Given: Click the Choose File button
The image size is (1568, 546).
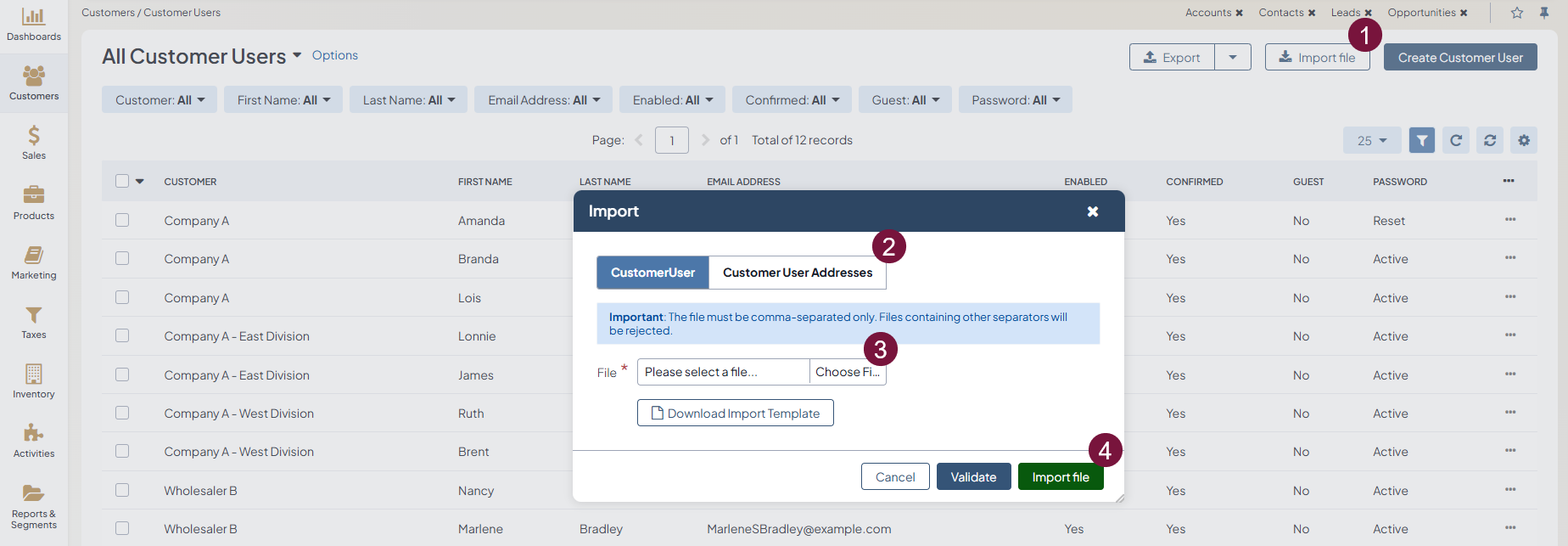Looking at the screenshot, I should pyautogui.click(x=847, y=372).
